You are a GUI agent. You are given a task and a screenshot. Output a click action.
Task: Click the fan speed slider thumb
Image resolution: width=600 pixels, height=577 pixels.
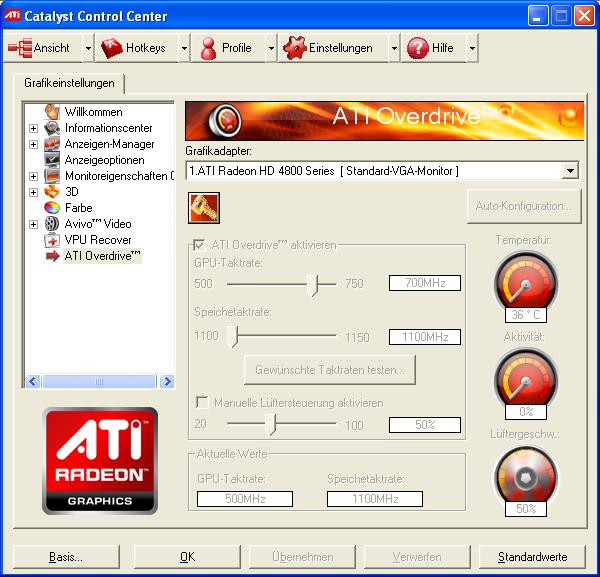pos(271,424)
